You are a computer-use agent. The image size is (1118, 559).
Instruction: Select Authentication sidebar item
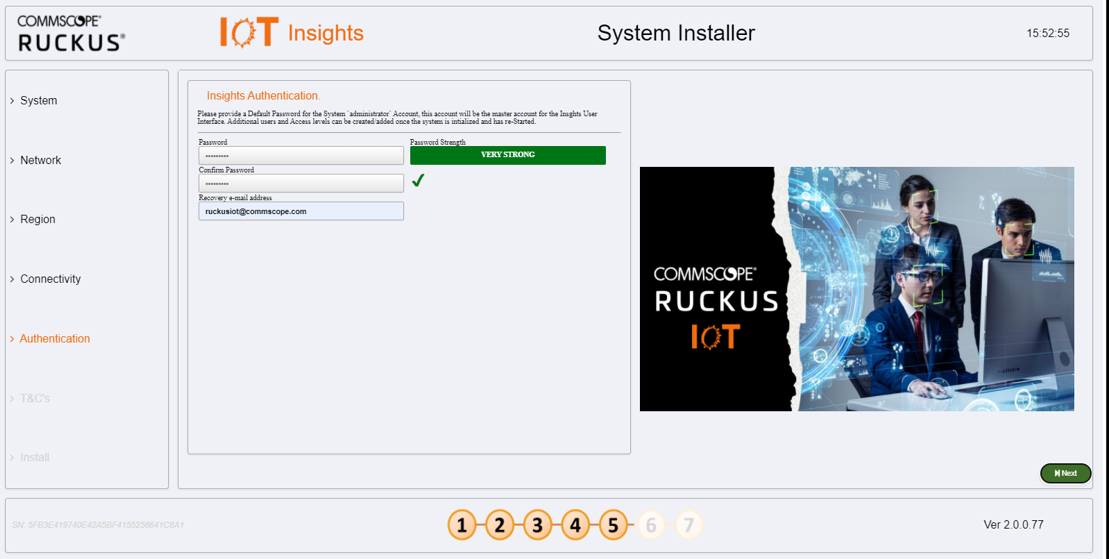pos(55,339)
